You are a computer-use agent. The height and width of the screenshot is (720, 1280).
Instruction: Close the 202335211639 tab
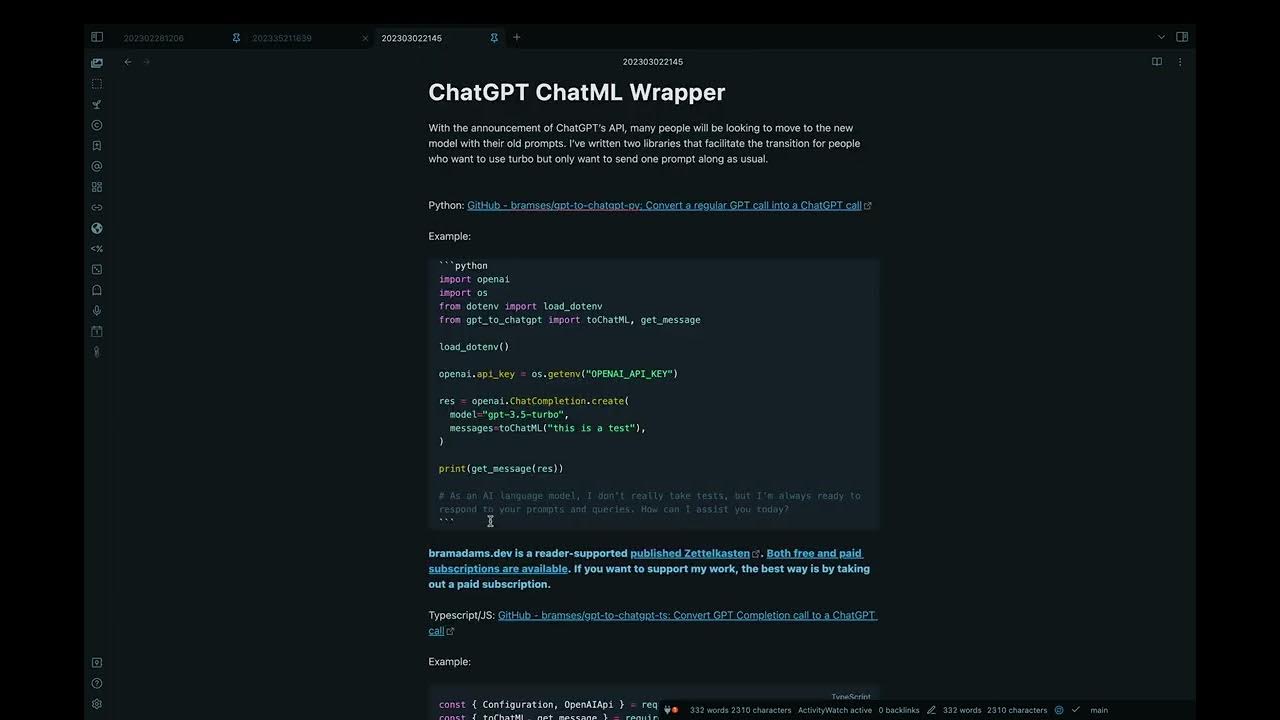[365, 38]
